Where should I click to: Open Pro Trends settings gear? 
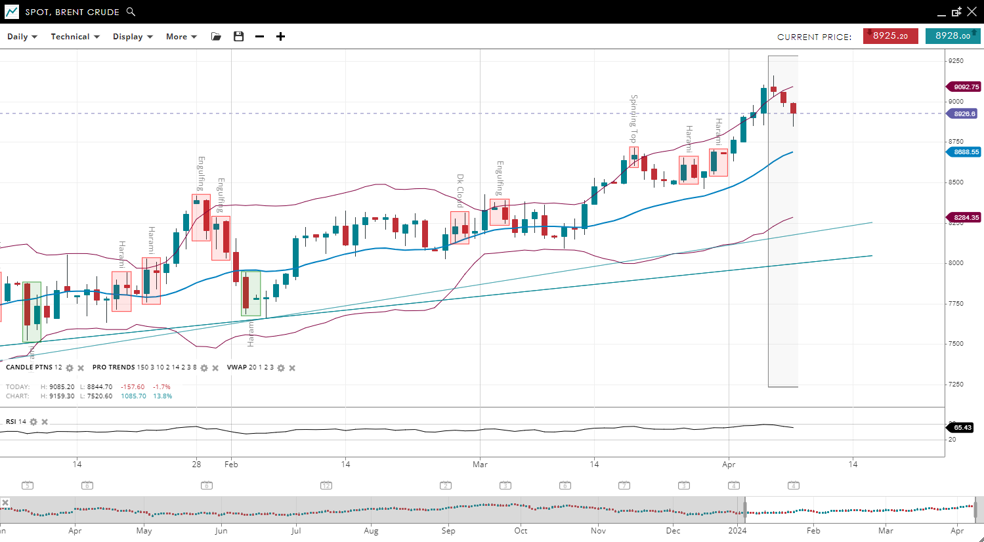click(x=204, y=368)
